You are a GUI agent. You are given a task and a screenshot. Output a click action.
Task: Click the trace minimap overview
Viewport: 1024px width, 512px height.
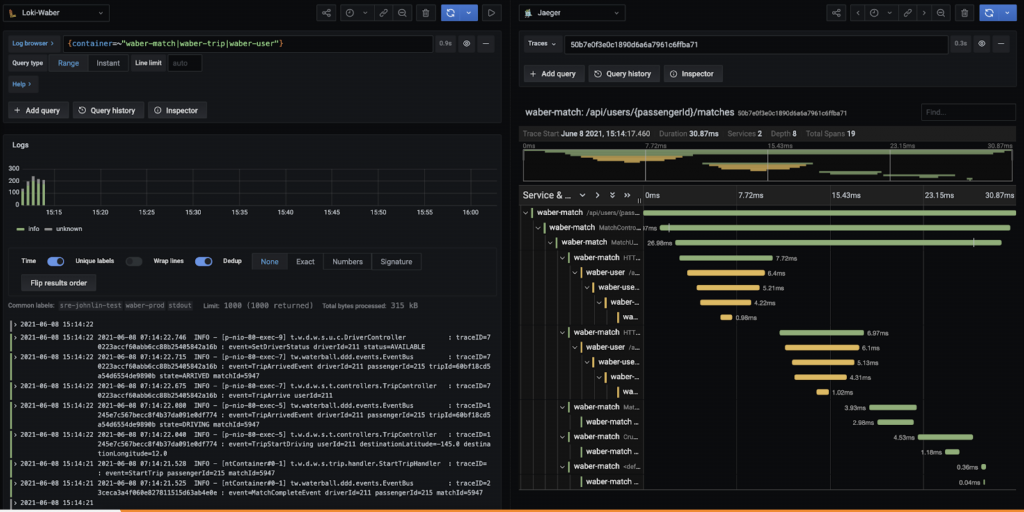coord(769,165)
